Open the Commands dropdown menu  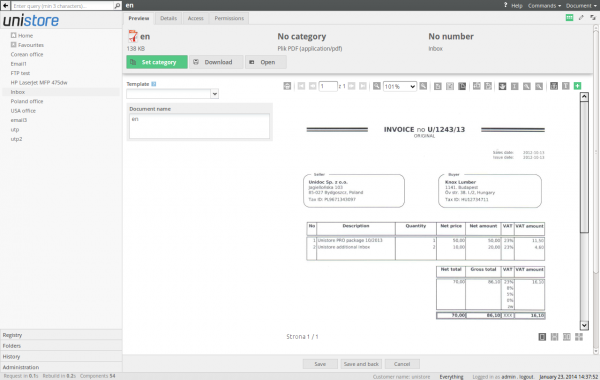tap(544, 5)
